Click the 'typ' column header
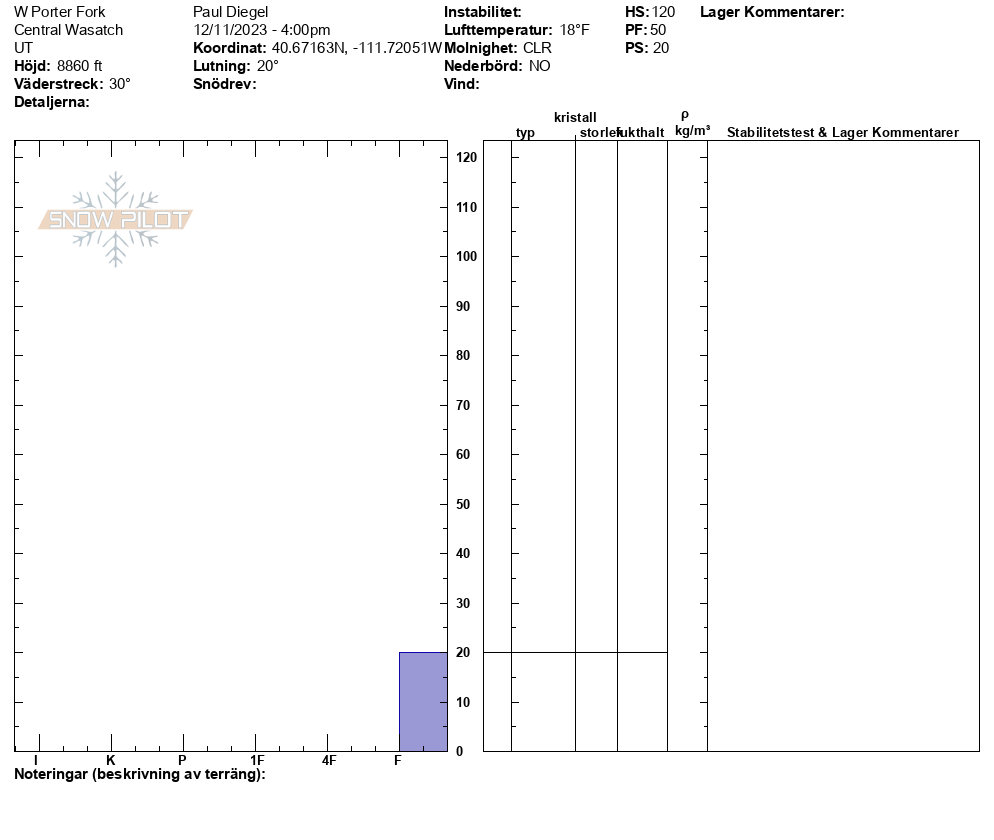This screenshot has width=994, height=840. pos(525,133)
